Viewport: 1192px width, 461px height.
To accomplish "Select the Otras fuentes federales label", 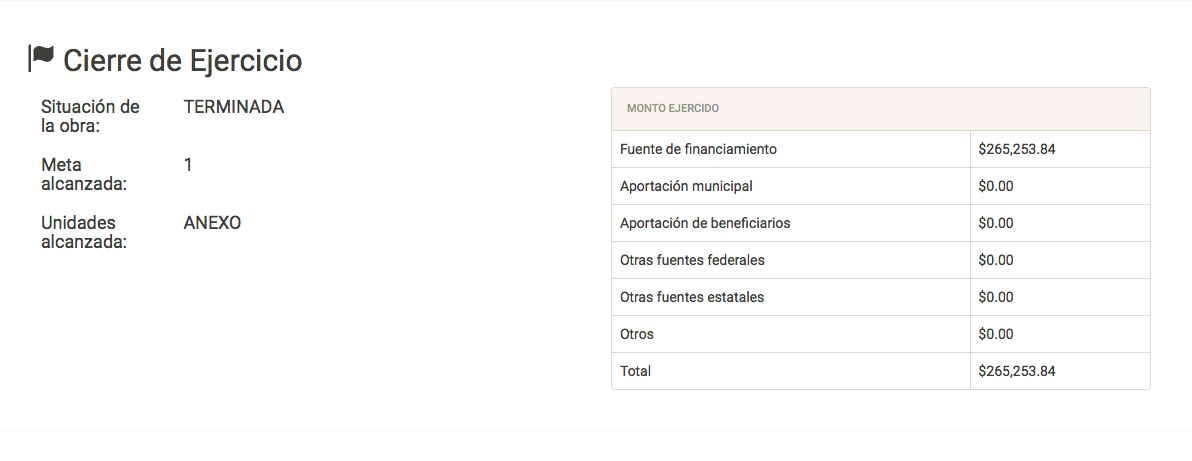I will click(x=693, y=260).
